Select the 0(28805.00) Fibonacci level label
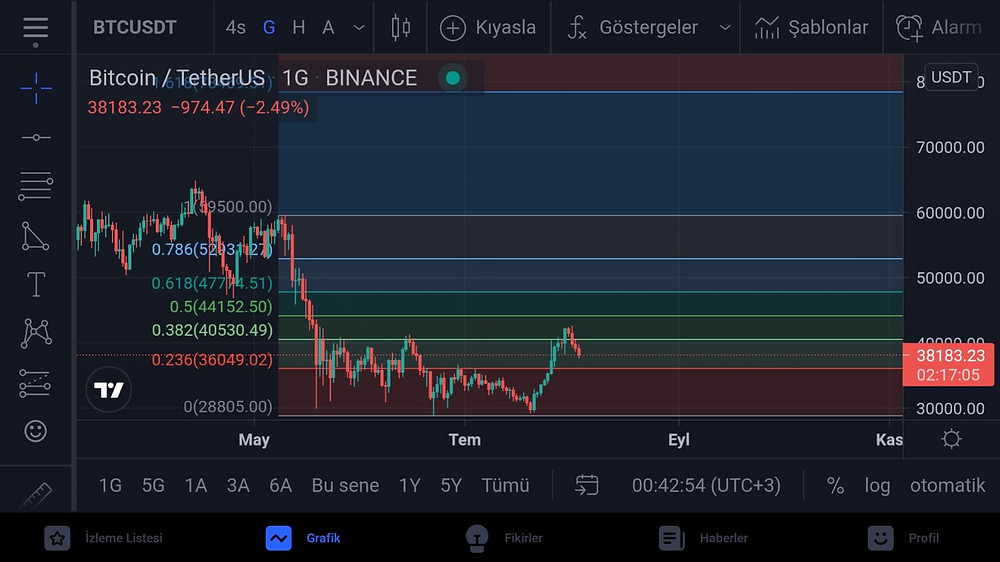This screenshot has width=1000, height=562. (228, 406)
